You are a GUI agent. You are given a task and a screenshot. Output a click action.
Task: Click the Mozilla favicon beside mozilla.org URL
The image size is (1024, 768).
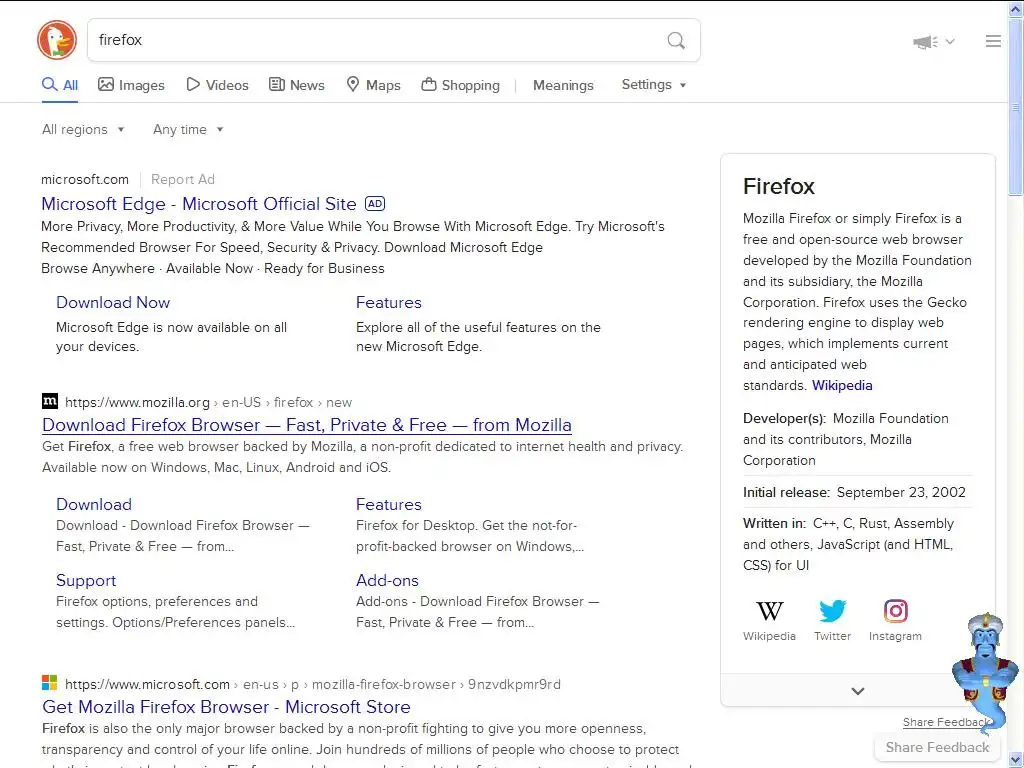click(x=50, y=401)
